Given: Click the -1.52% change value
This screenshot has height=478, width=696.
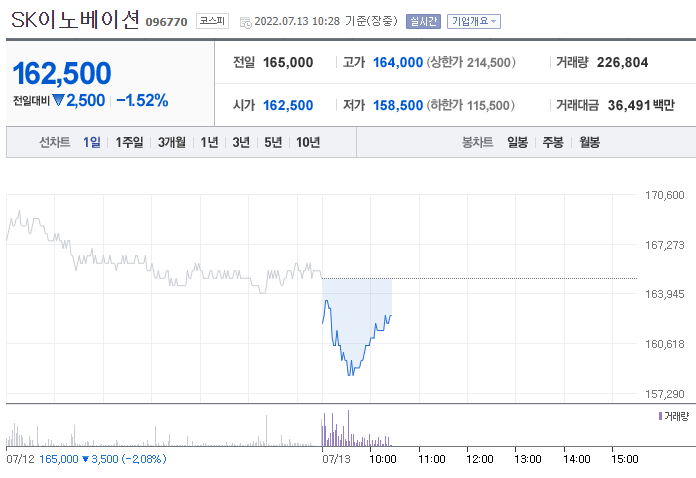Looking at the screenshot, I should [x=142, y=100].
